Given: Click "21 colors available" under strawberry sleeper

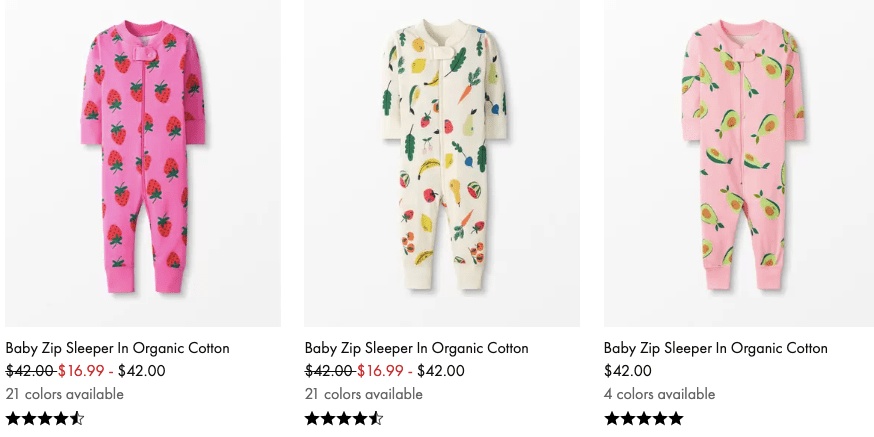Looking at the screenshot, I should point(65,394).
